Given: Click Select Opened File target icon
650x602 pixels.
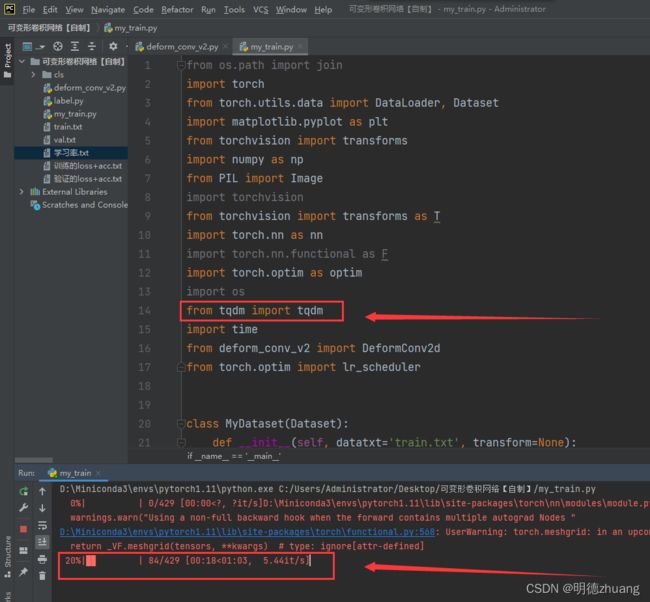Looking at the screenshot, I should [58, 46].
